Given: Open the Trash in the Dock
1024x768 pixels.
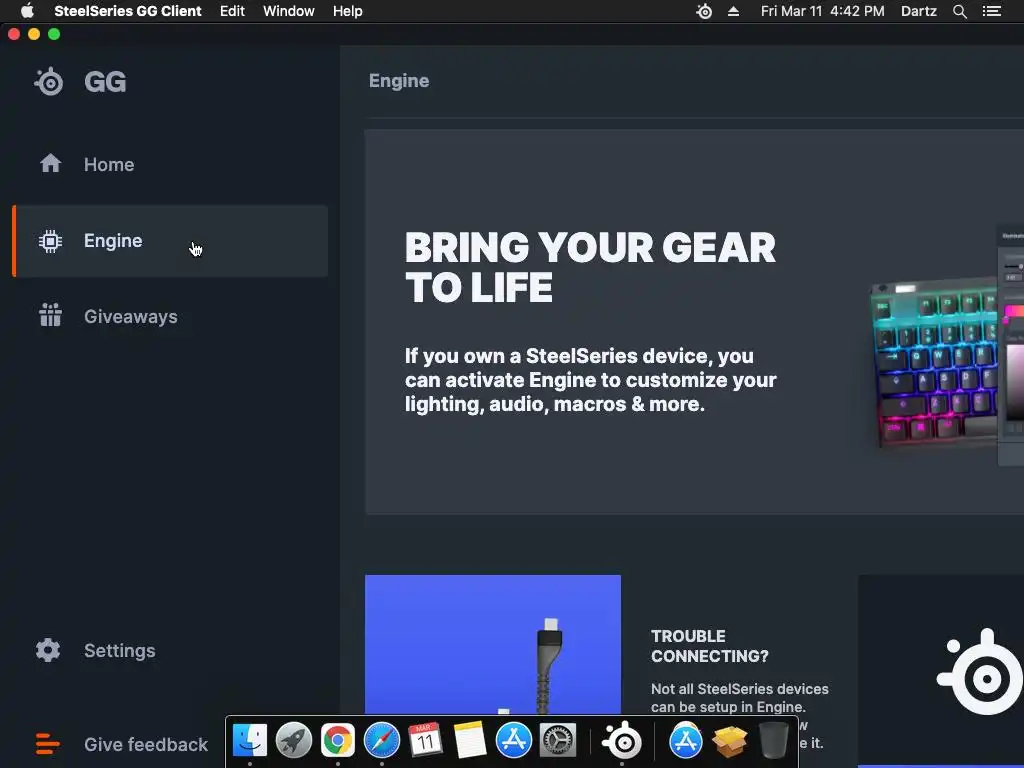Looking at the screenshot, I should point(773,740).
